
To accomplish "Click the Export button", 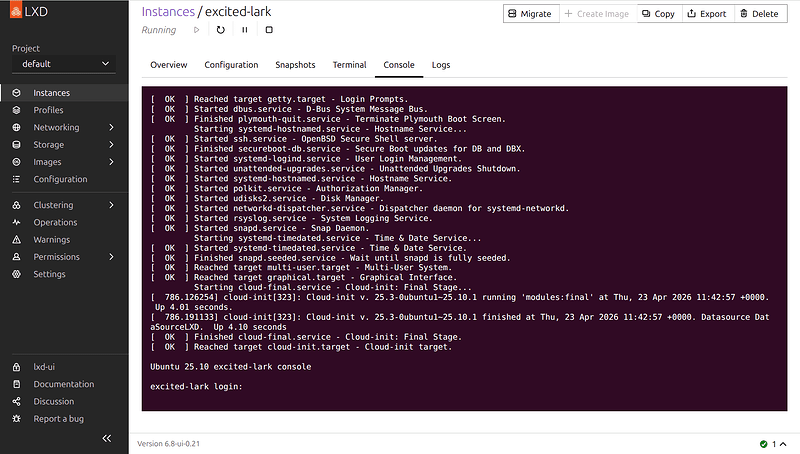I will coord(707,14).
